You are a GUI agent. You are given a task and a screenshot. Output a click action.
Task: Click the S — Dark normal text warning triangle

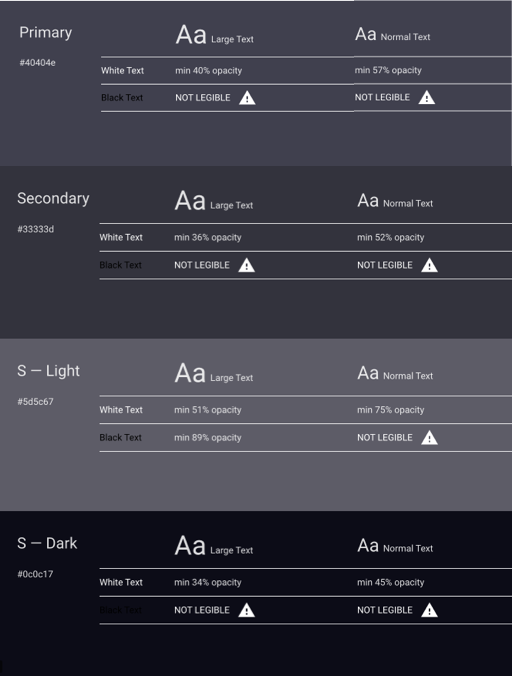pyautogui.click(x=429, y=610)
